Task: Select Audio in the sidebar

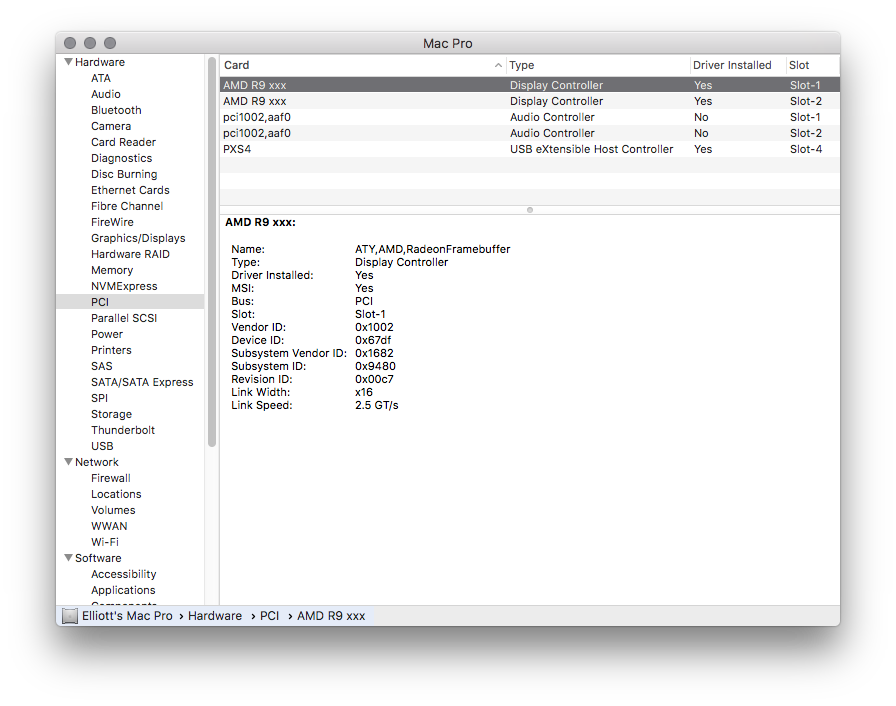Action: [106, 94]
